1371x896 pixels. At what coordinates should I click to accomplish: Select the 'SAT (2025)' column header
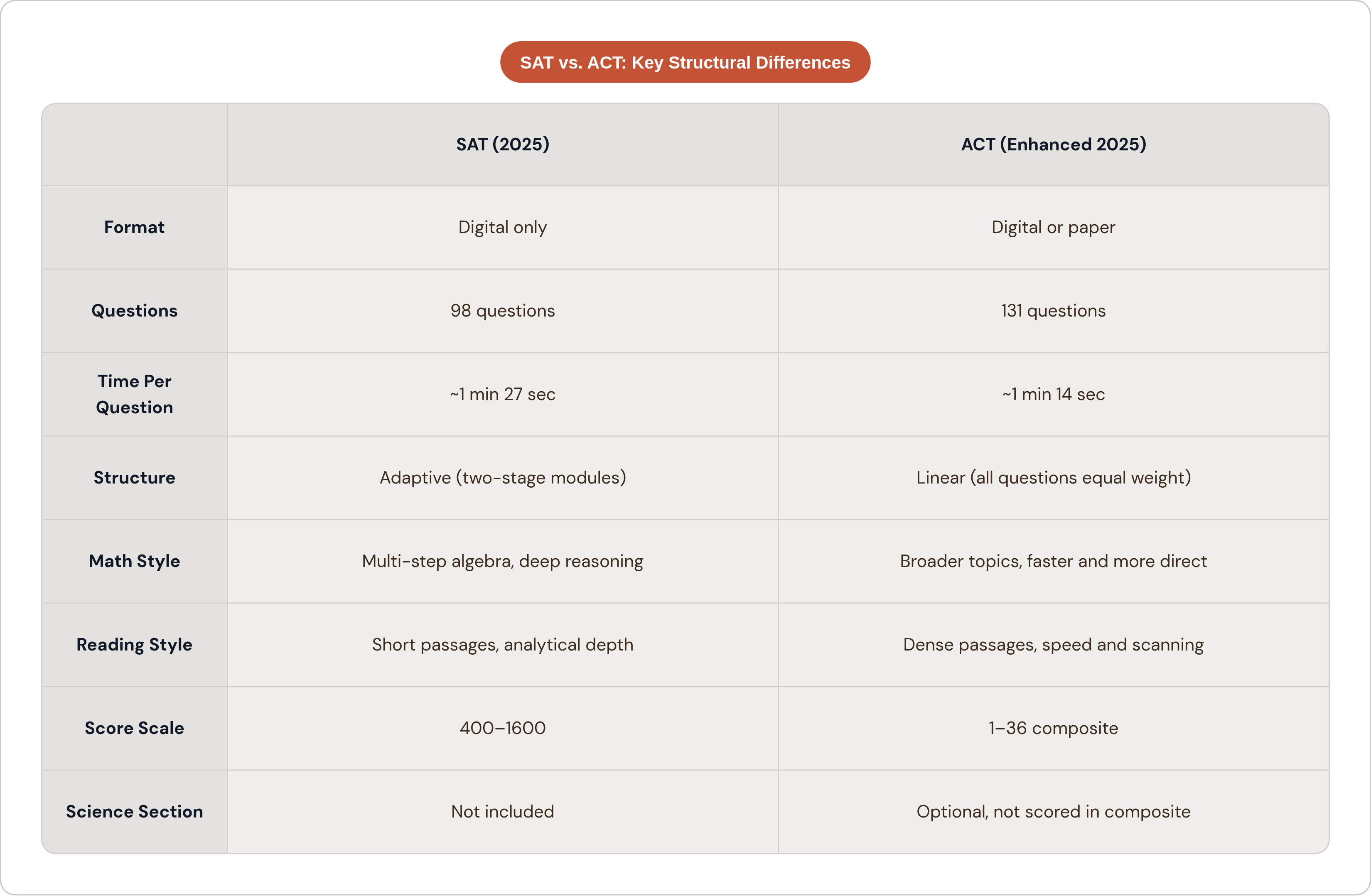(x=503, y=145)
